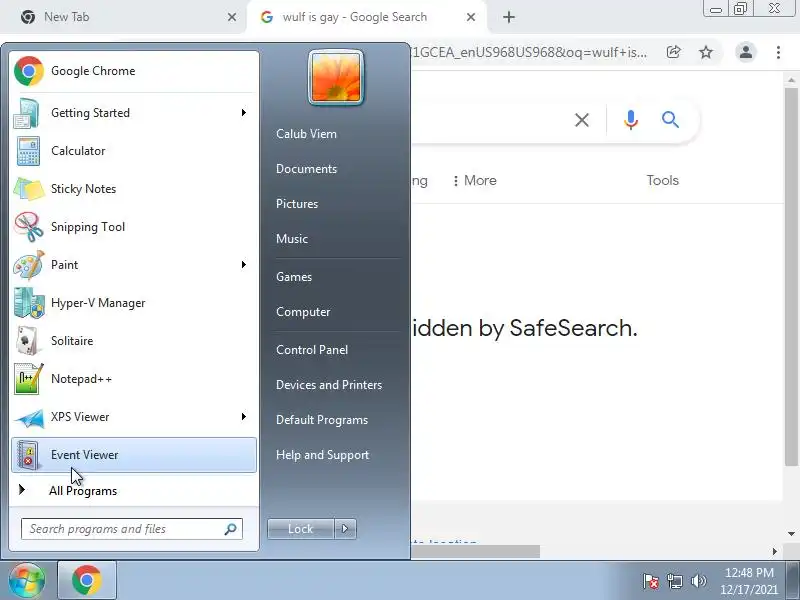Expand the Paint recent files arrow
800x600 pixels.
(x=244, y=265)
